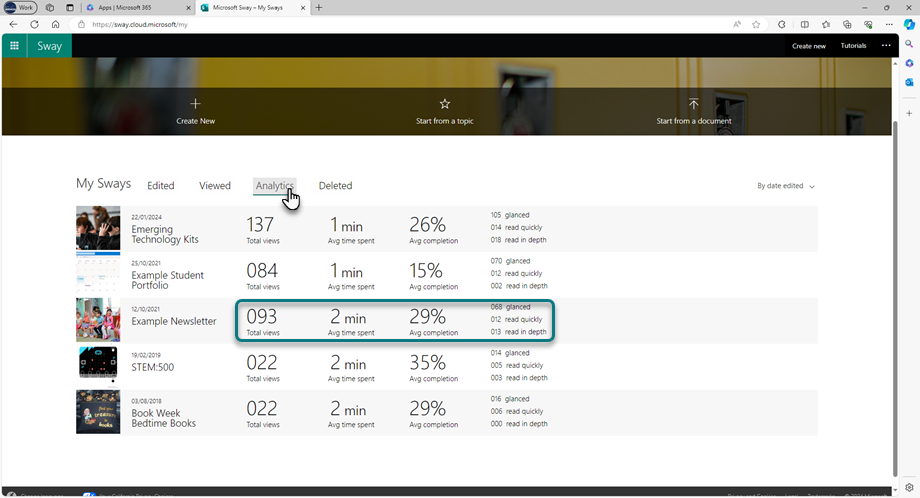View site information lock icon
Viewport: 920px width, 498px height.
(81, 25)
